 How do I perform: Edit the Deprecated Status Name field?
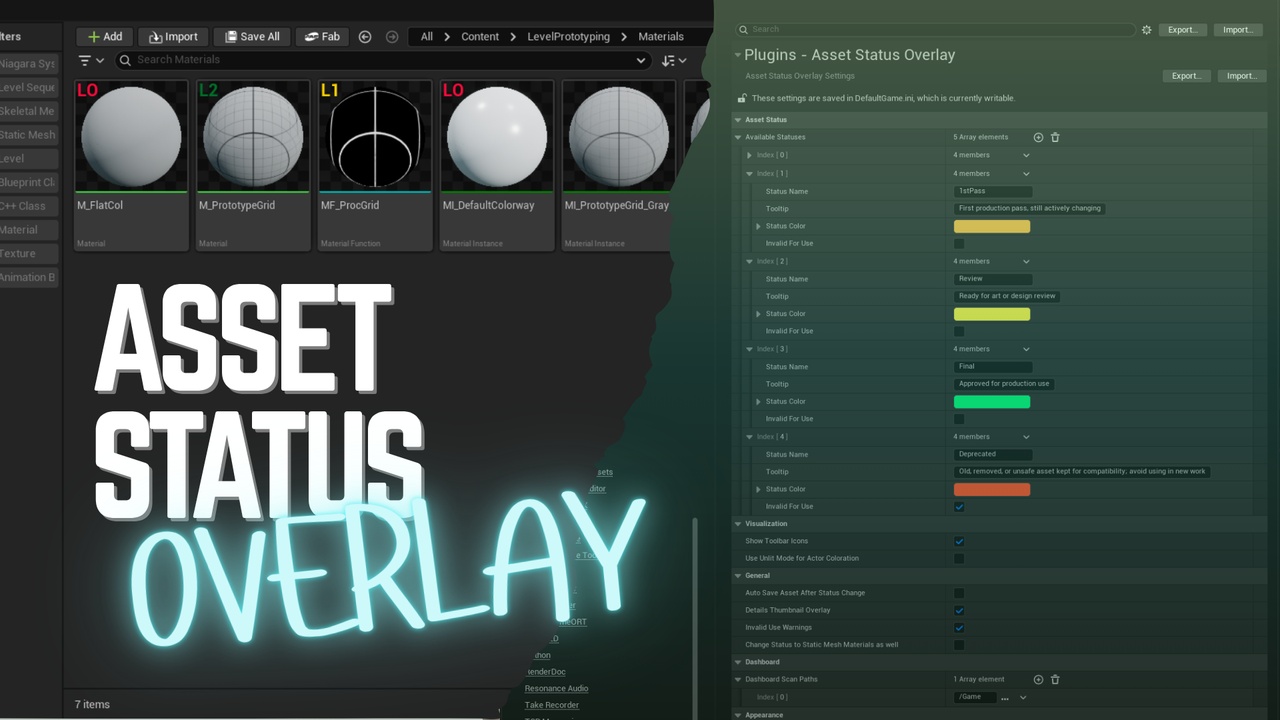994,454
